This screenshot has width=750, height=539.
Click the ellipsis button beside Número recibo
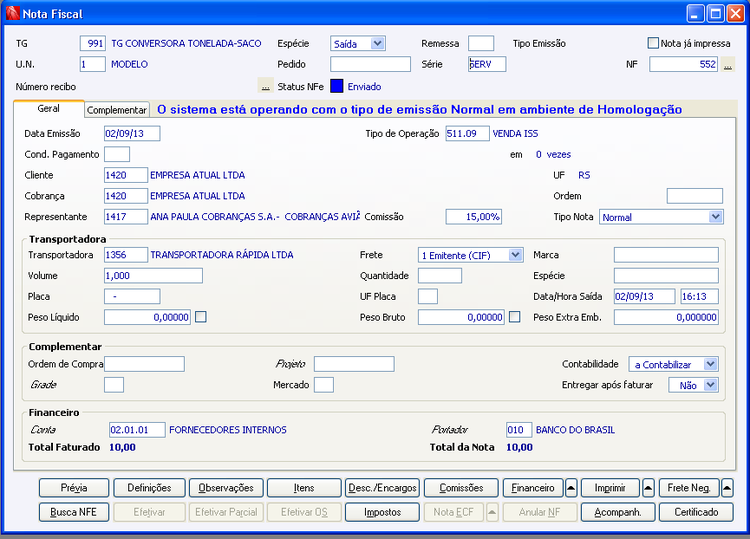(x=265, y=87)
